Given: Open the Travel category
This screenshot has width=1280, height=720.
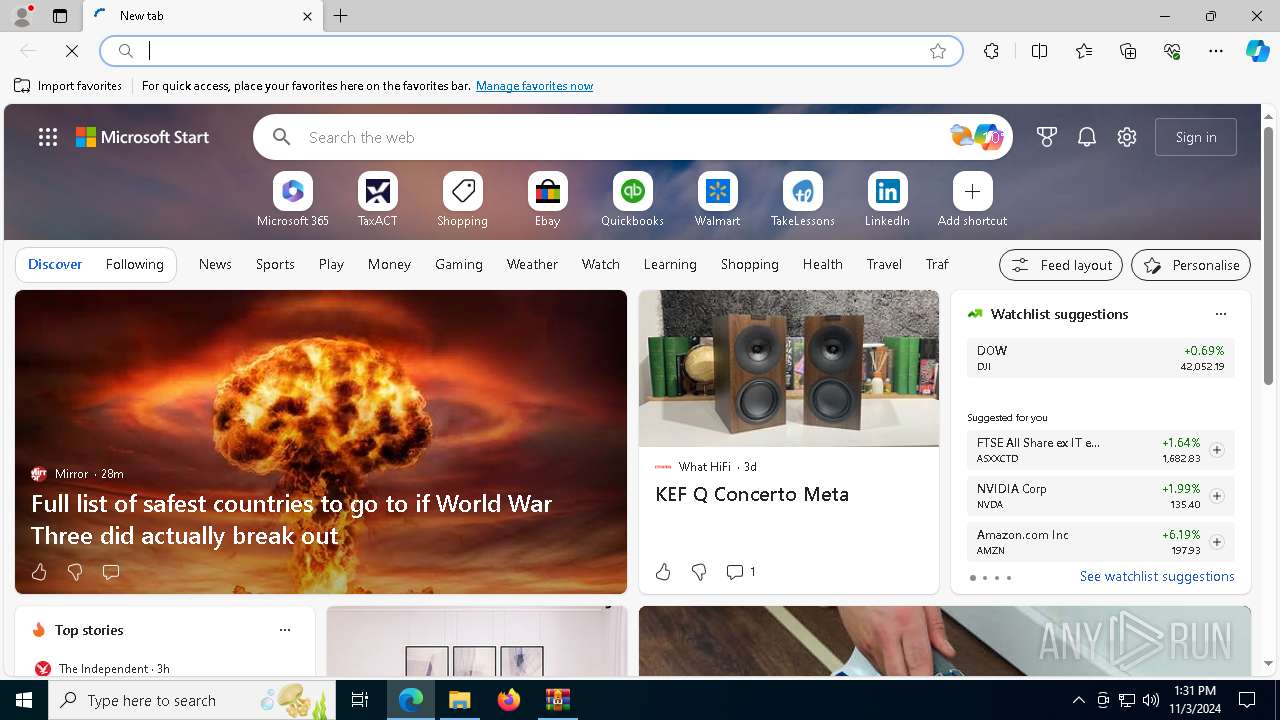Looking at the screenshot, I should coord(884,264).
